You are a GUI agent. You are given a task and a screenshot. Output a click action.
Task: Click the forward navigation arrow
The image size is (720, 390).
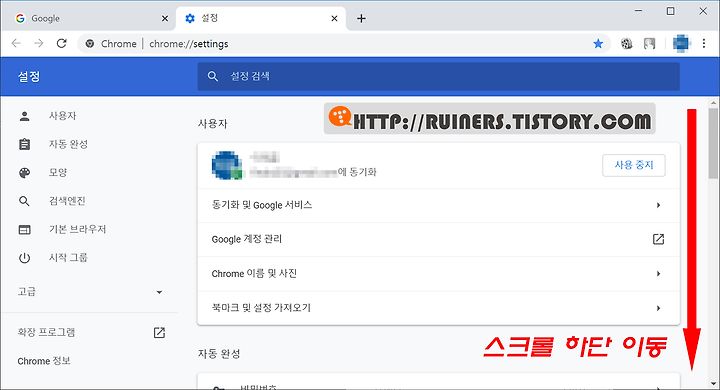click(x=39, y=44)
